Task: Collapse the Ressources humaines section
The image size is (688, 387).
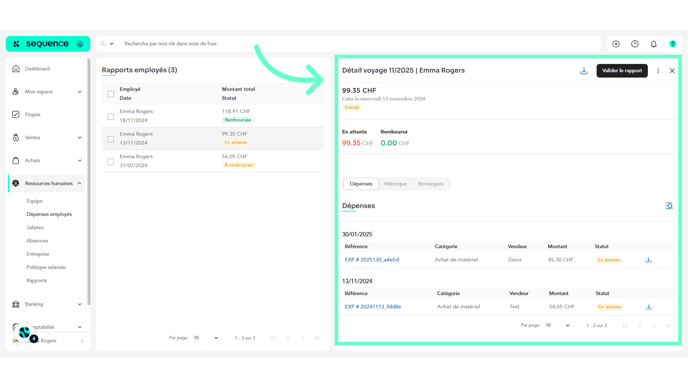Action: tap(79, 183)
